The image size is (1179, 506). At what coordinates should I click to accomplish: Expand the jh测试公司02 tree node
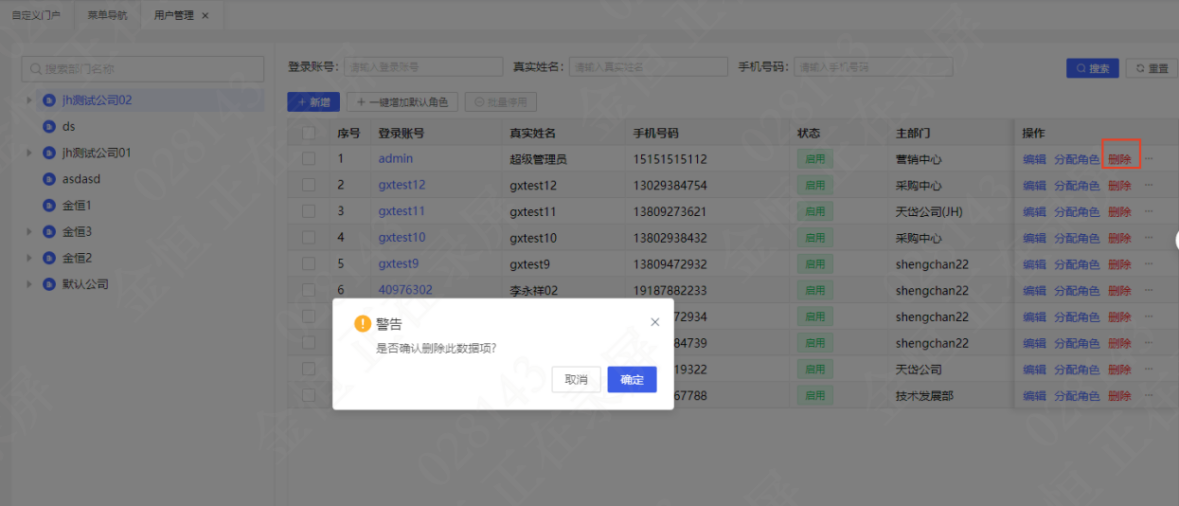point(29,100)
